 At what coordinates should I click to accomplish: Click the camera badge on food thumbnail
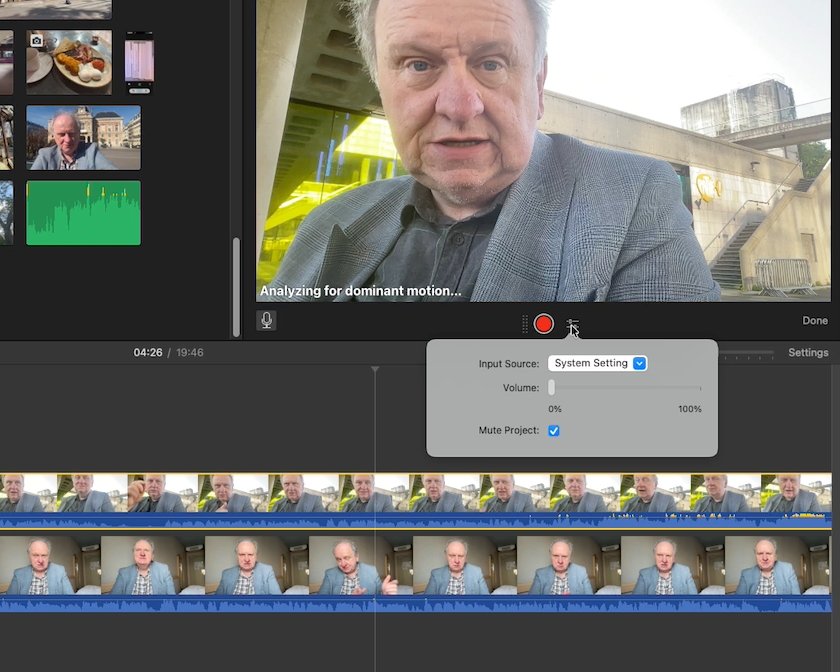pos(37,41)
